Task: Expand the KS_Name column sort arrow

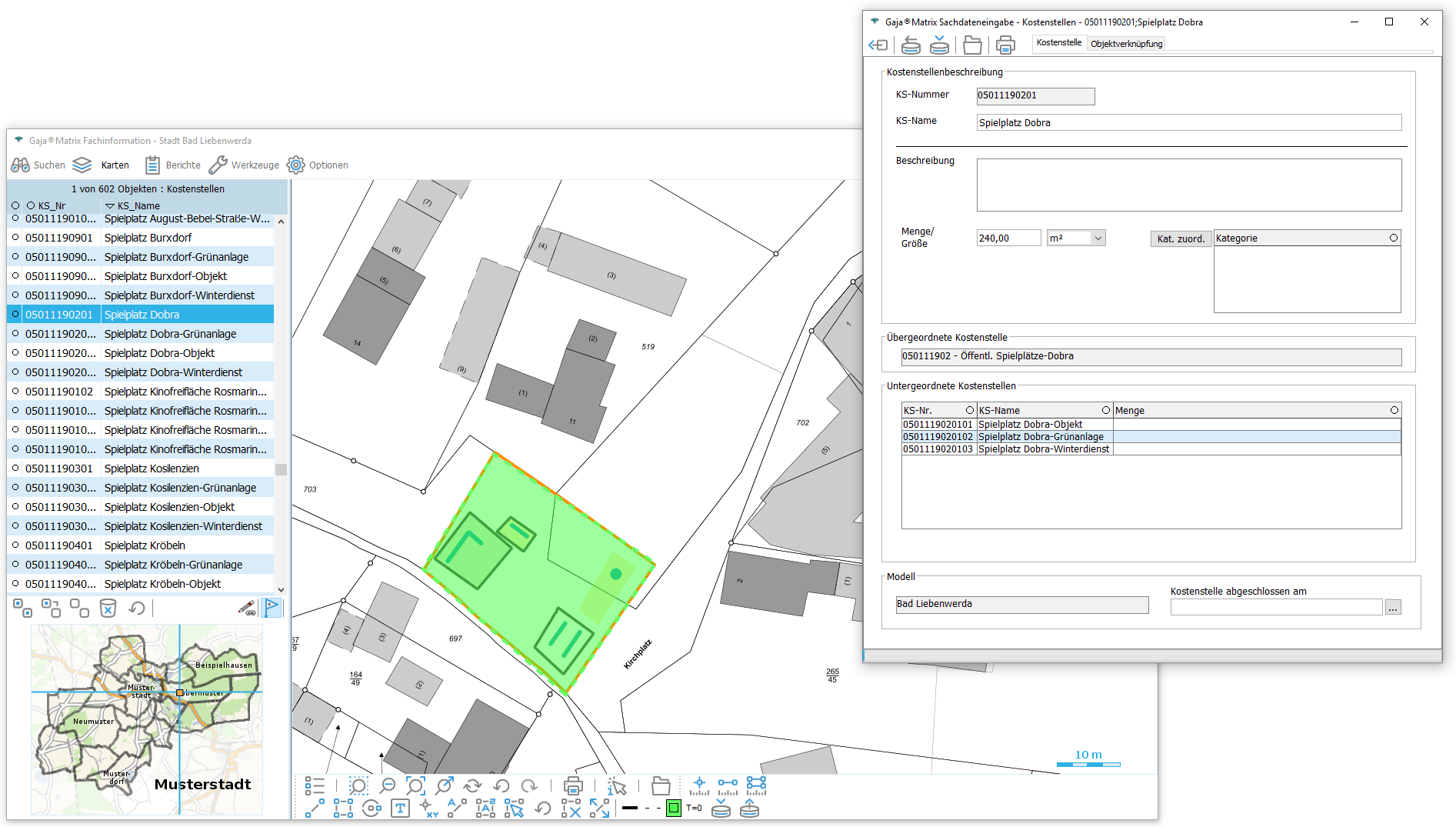Action: [110, 205]
